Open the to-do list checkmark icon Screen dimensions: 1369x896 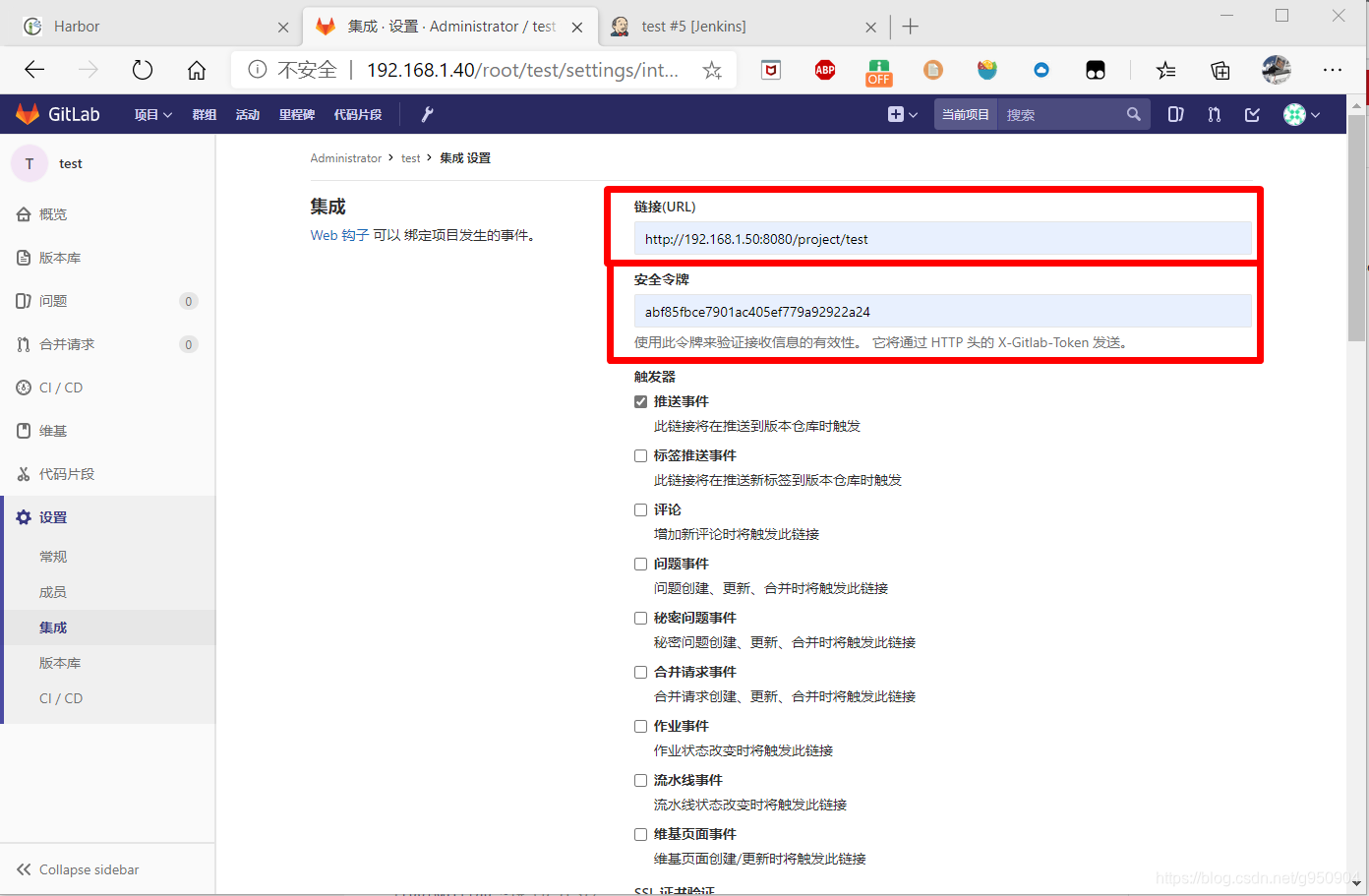(1251, 114)
